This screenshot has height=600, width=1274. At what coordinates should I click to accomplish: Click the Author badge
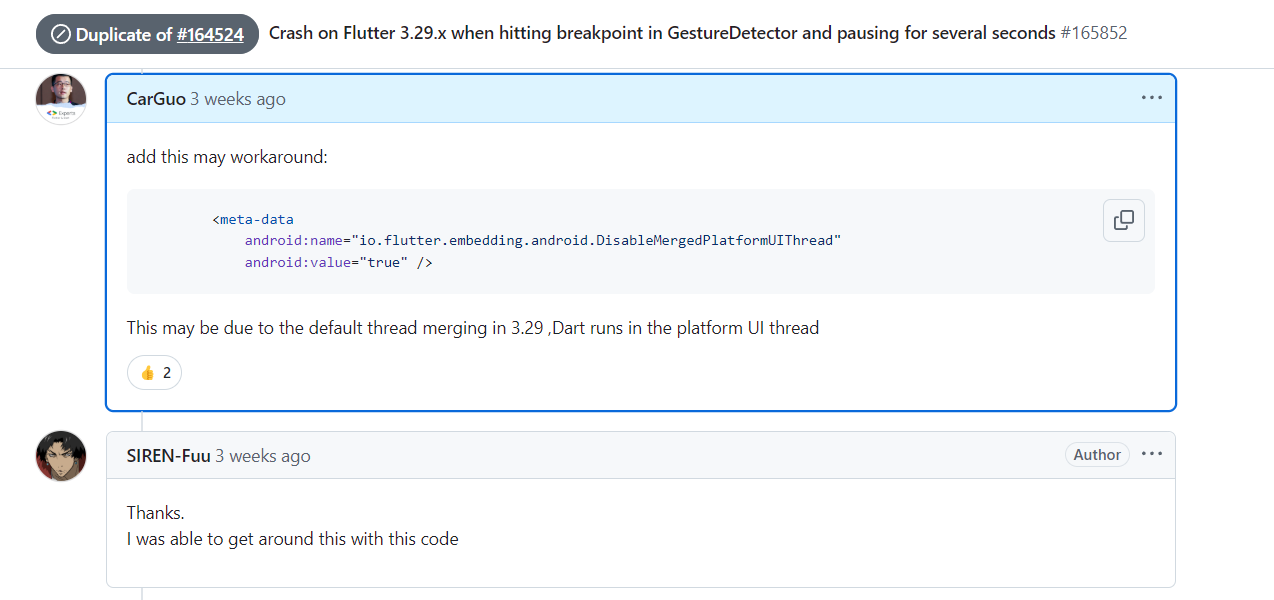click(x=1097, y=455)
